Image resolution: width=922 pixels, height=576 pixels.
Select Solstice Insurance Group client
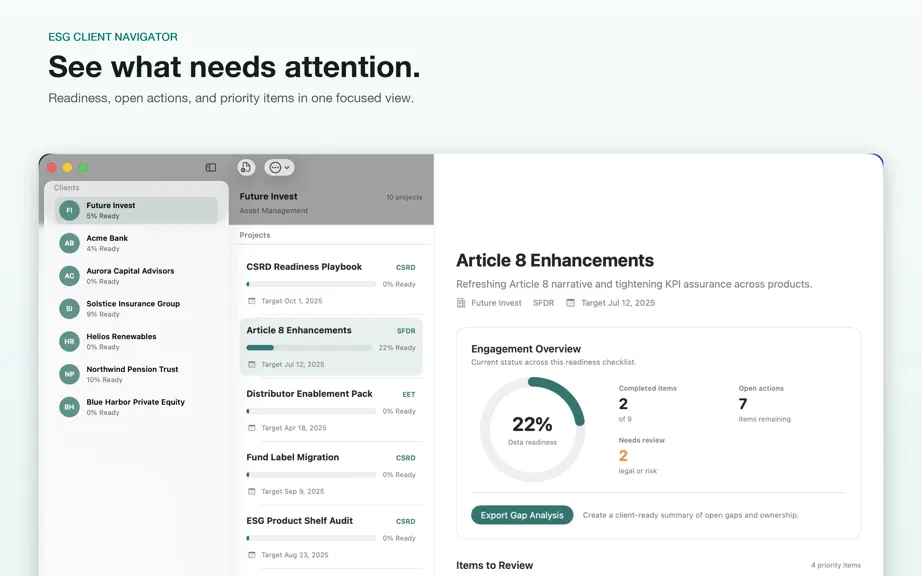(136, 309)
